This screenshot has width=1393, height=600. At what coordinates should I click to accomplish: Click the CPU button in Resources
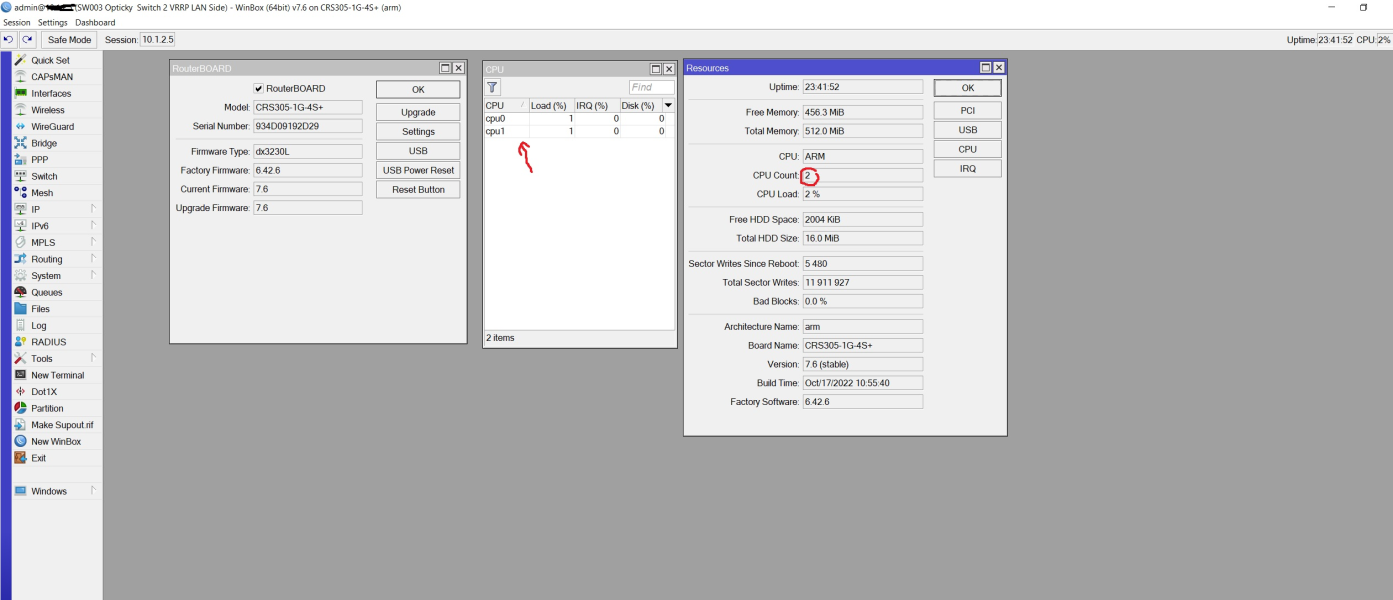click(x=967, y=149)
